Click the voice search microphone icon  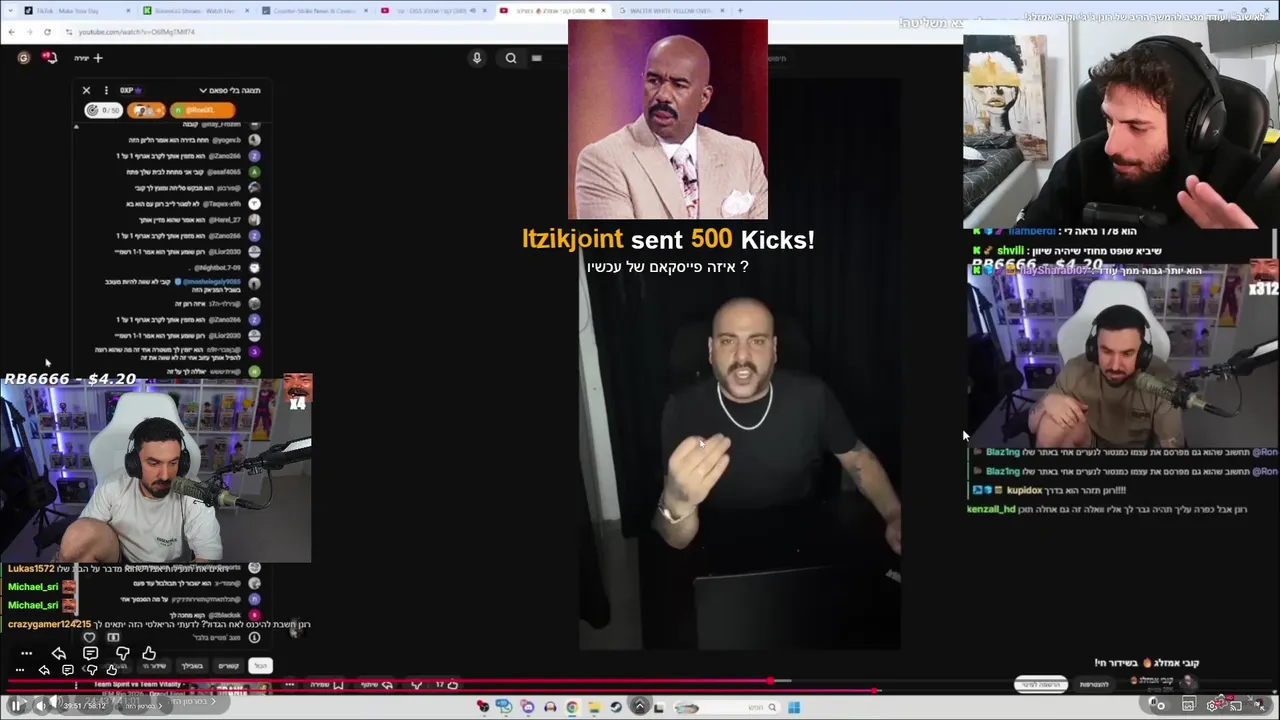477,58
